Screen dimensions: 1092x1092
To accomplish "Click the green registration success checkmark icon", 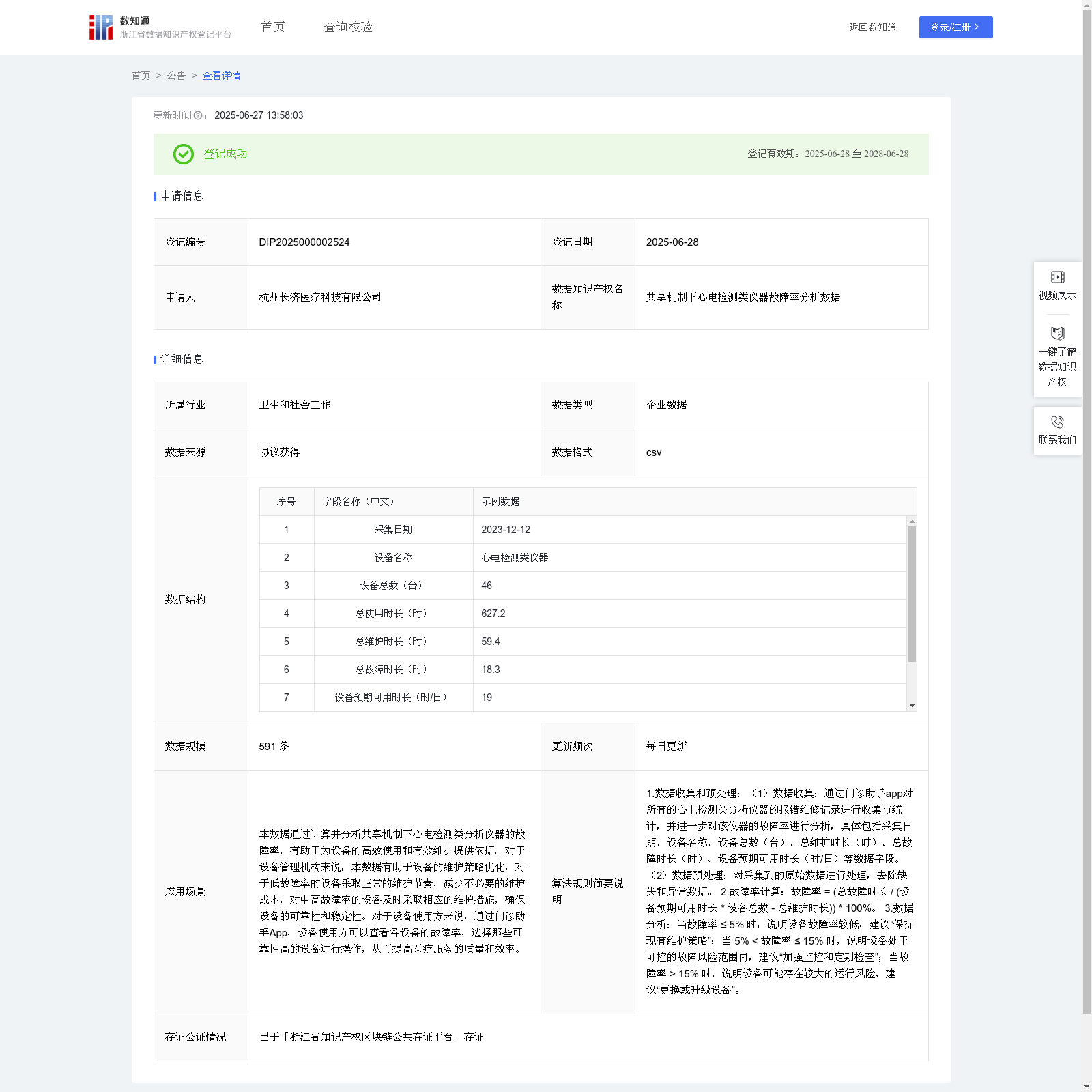I will (x=183, y=154).
